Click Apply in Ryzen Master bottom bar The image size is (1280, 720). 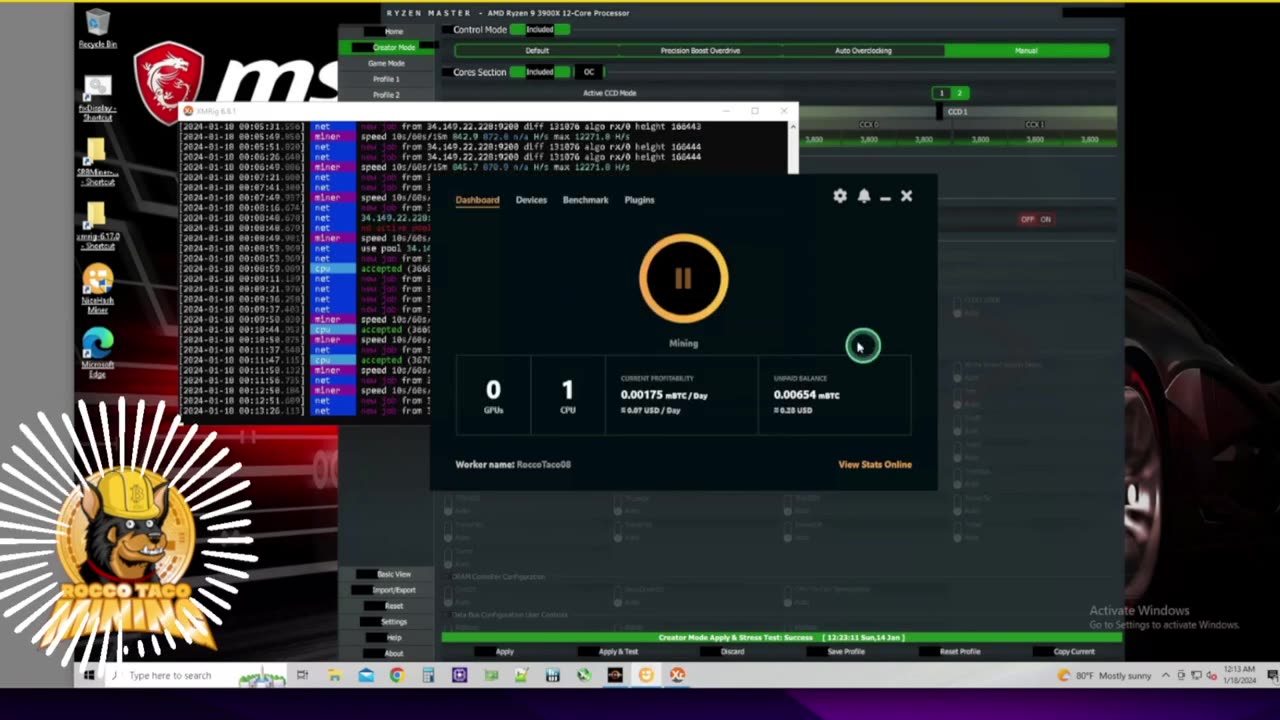[x=505, y=652]
